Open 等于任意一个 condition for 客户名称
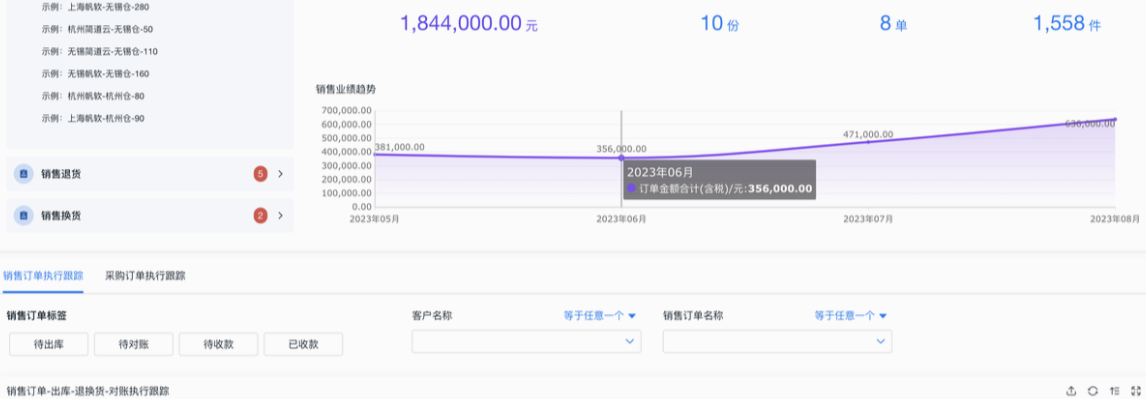 point(600,315)
